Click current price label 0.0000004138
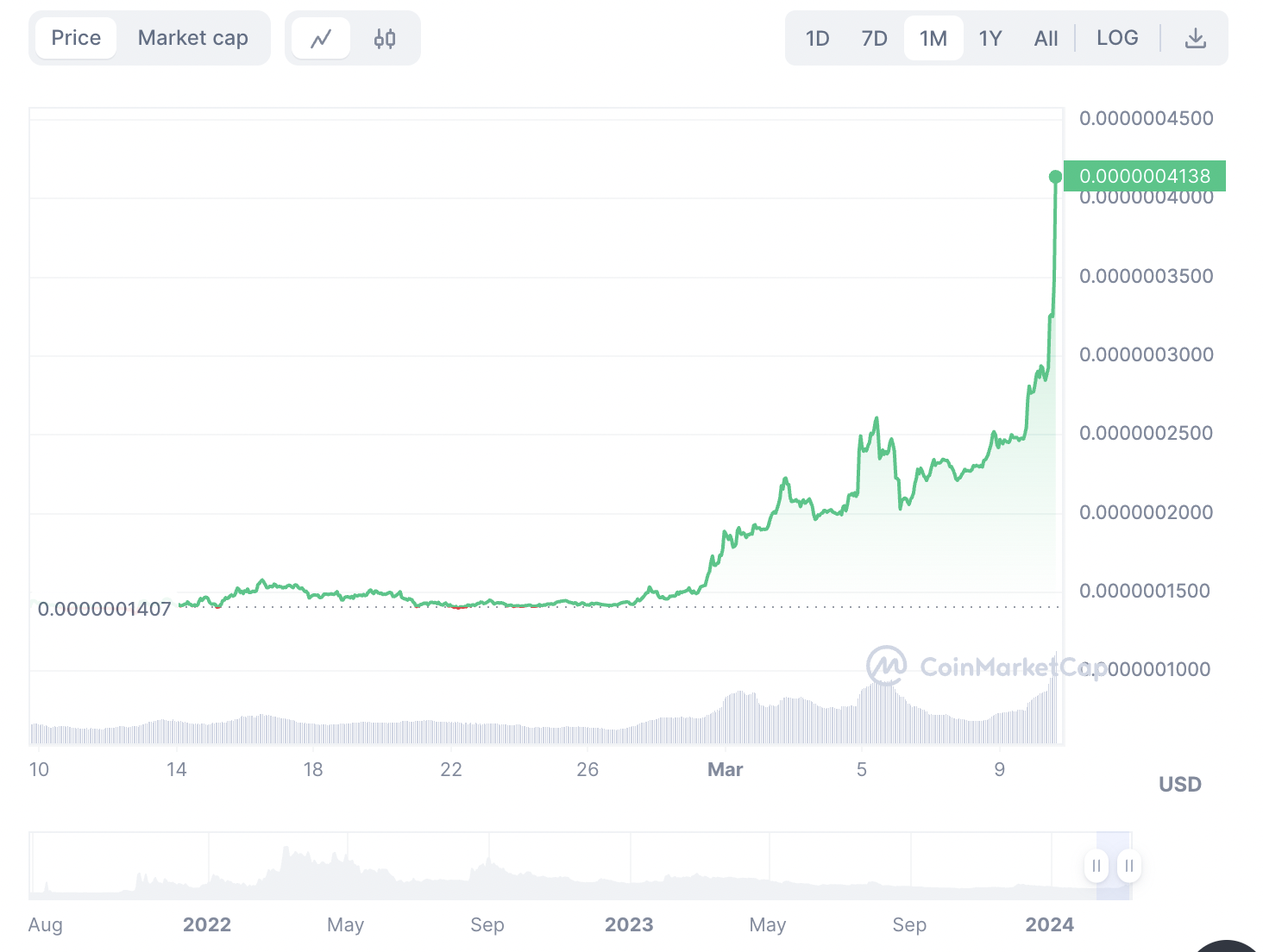The image size is (1263, 952). tap(1145, 176)
